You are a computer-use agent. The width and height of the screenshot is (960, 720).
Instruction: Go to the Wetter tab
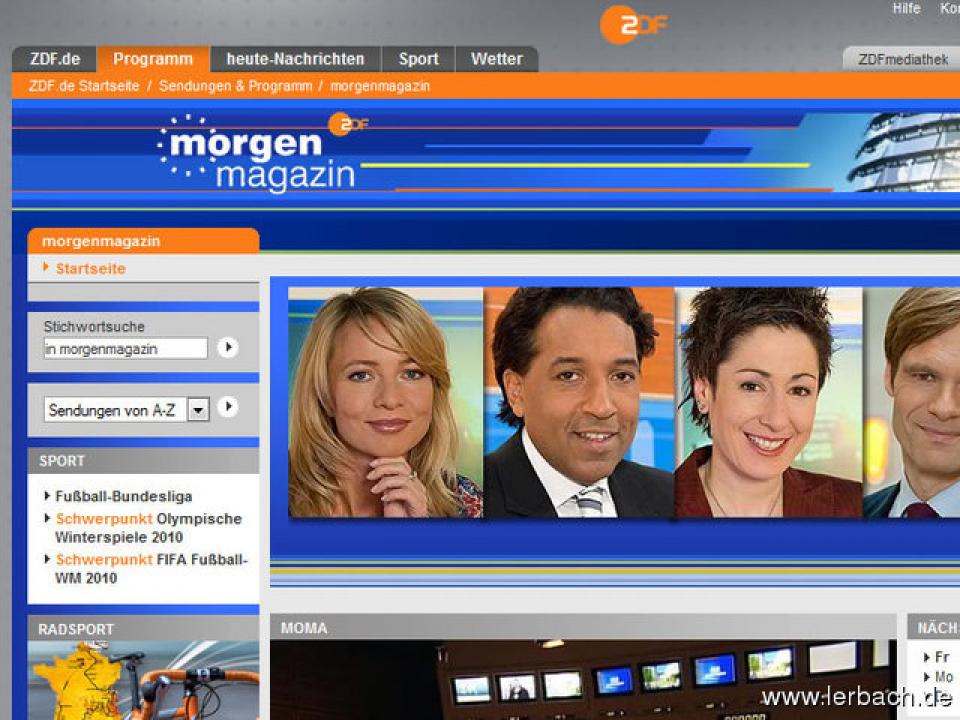pos(496,59)
